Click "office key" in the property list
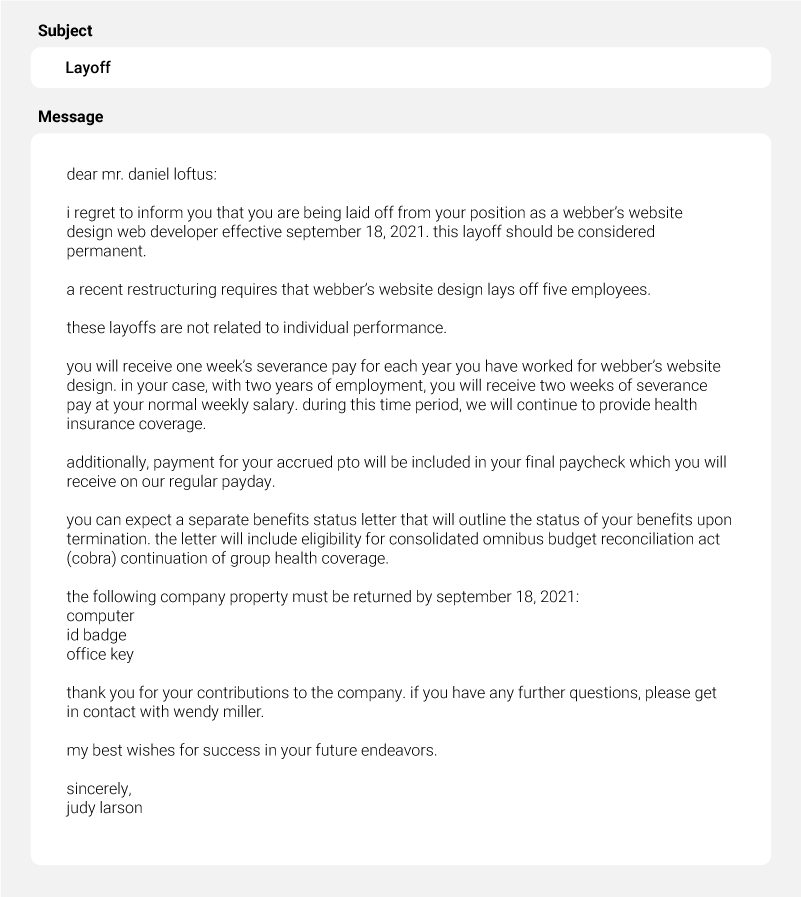Viewport: 801px width, 897px height. [100, 654]
